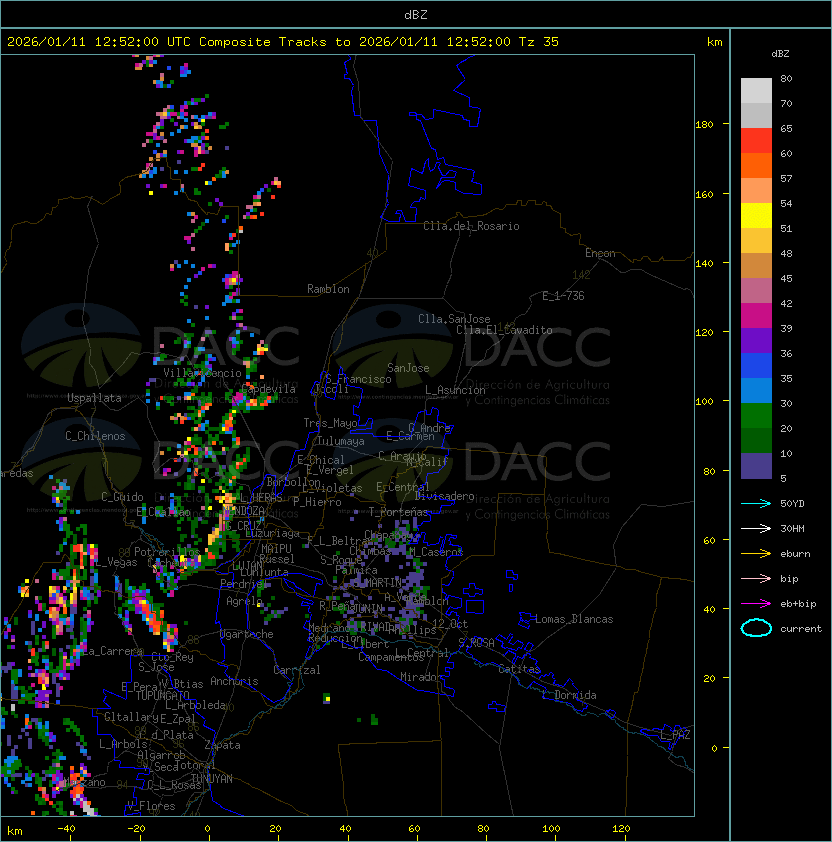Click the yellow eburn arrow in legend
Image resolution: width=832 pixels, height=842 pixels.
point(756,554)
